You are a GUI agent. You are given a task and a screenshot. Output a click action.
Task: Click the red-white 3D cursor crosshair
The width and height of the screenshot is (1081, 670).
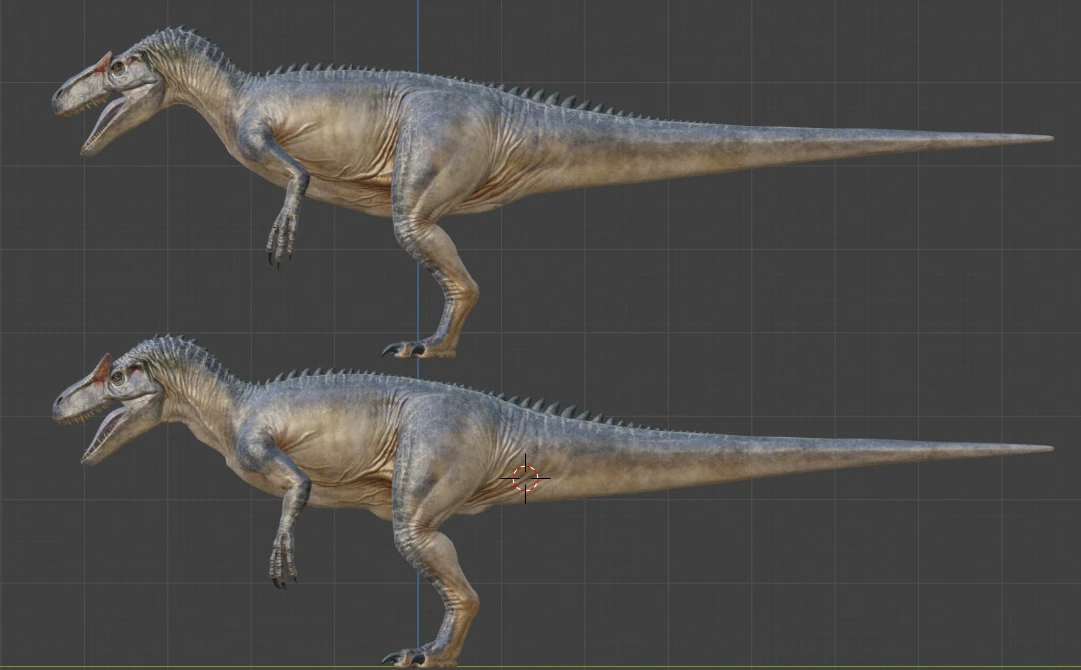click(x=525, y=478)
